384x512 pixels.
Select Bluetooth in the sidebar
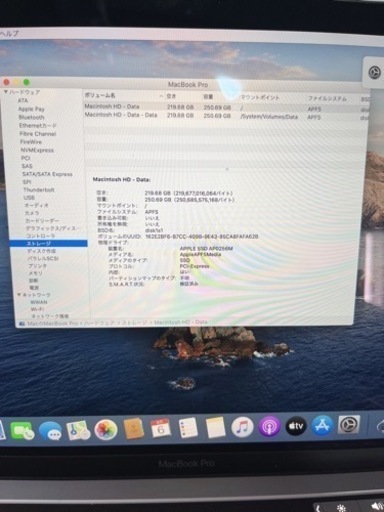31,117
